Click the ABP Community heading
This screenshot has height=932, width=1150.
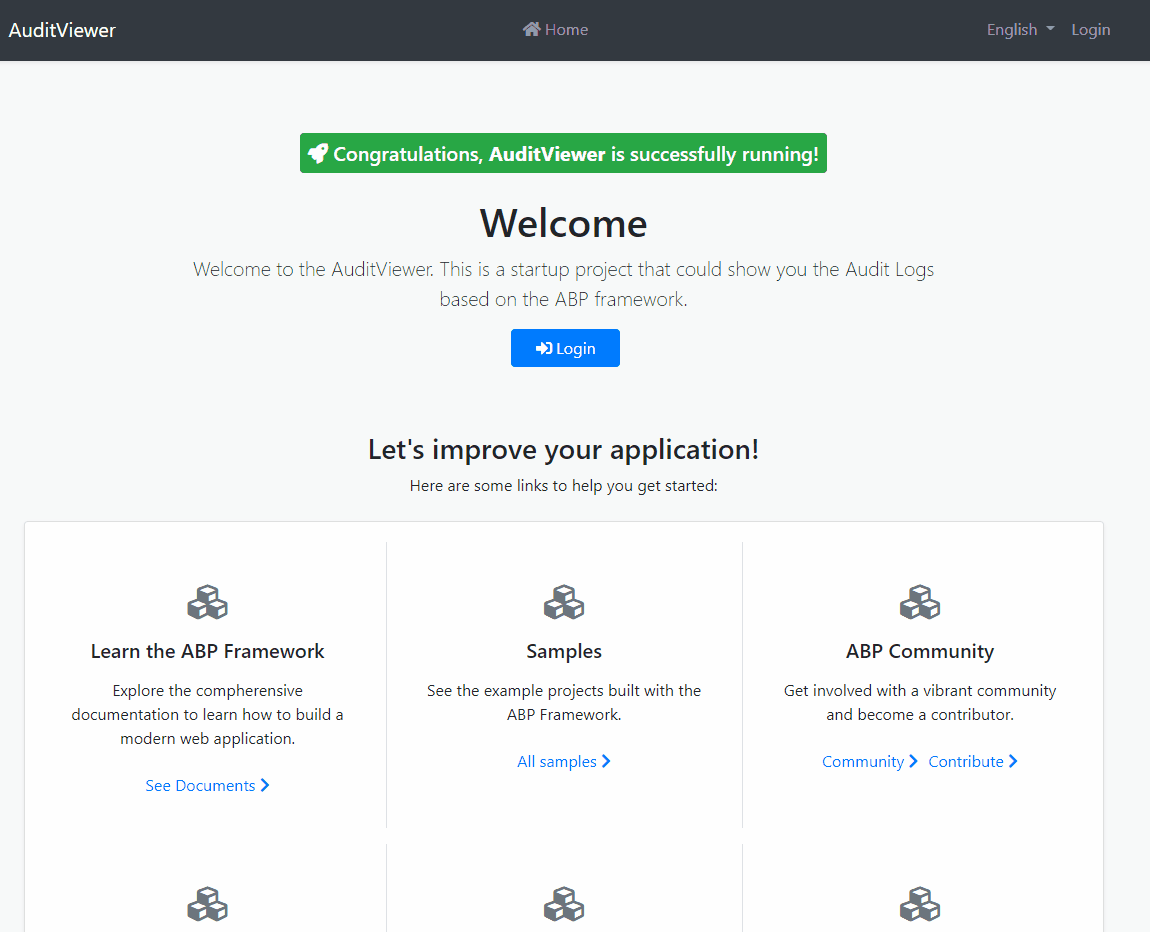click(920, 651)
